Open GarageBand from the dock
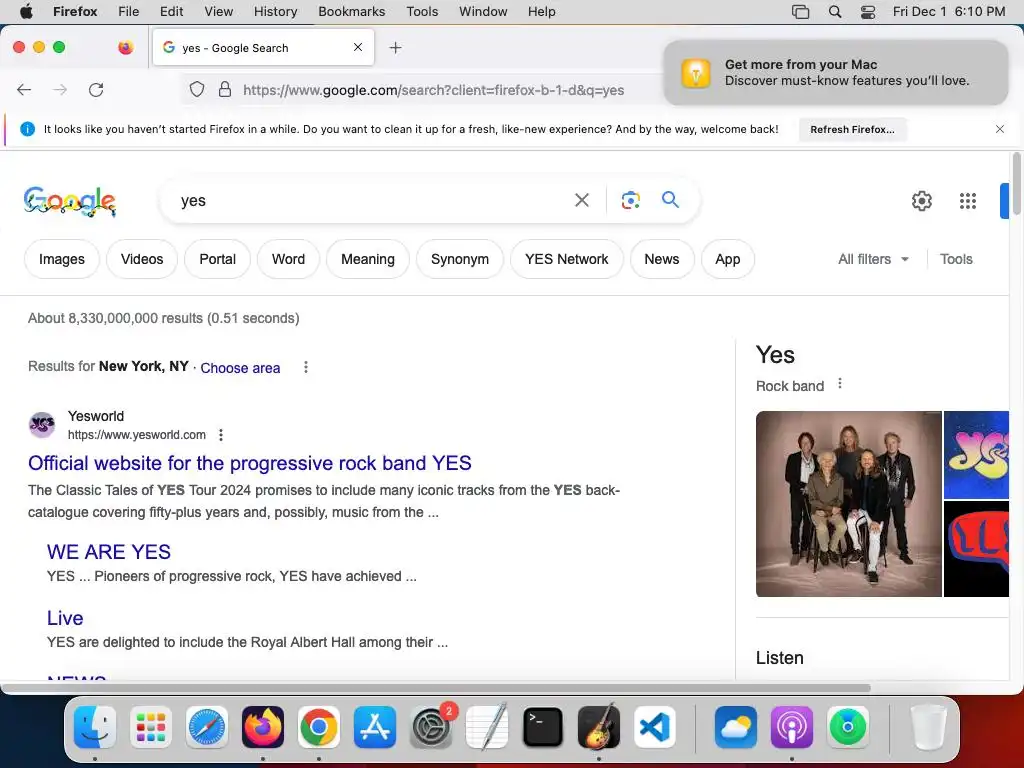 coord(599,727)
